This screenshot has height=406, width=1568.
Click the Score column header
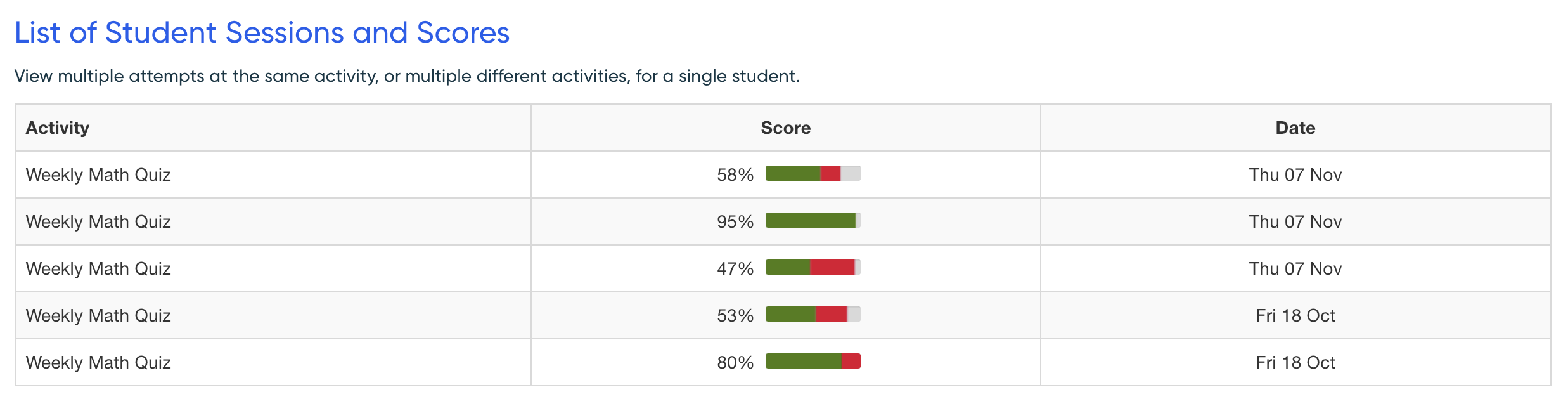[785, 128]
